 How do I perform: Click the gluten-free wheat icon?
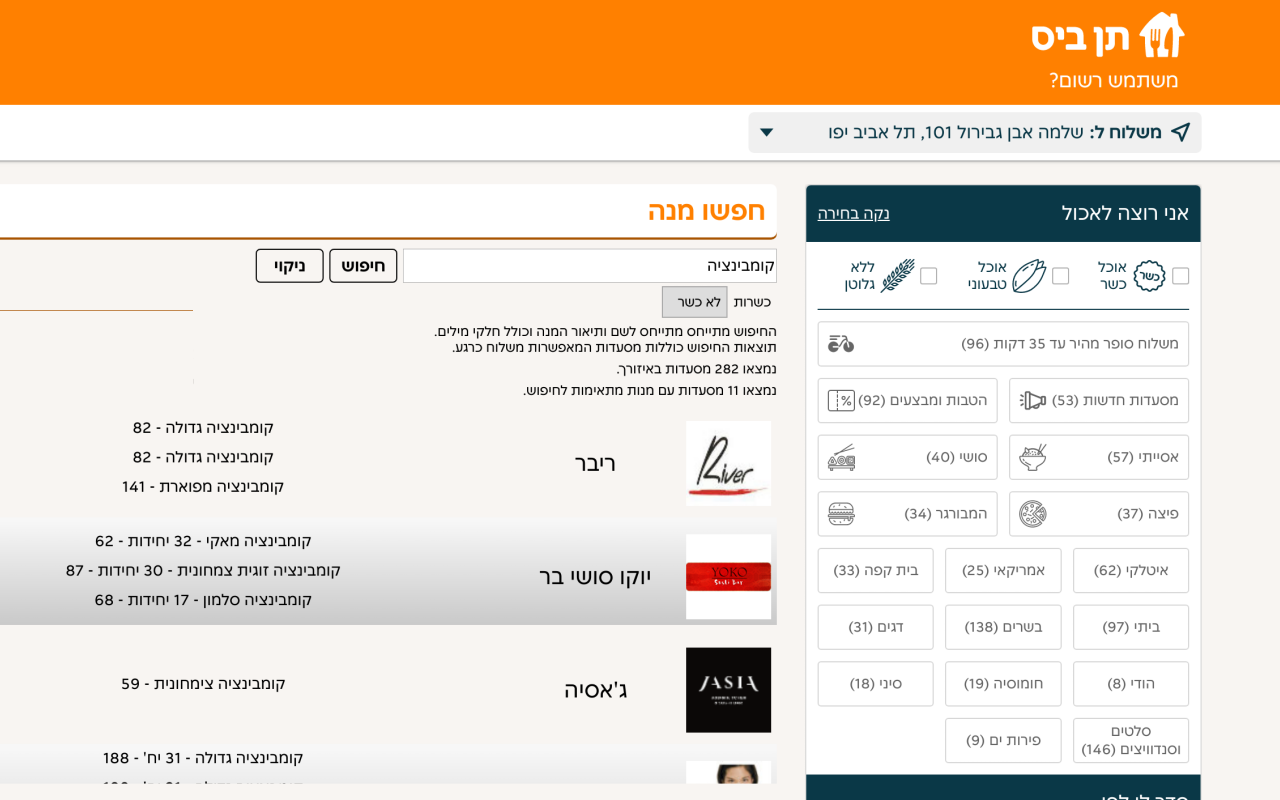tap(897, 276)
